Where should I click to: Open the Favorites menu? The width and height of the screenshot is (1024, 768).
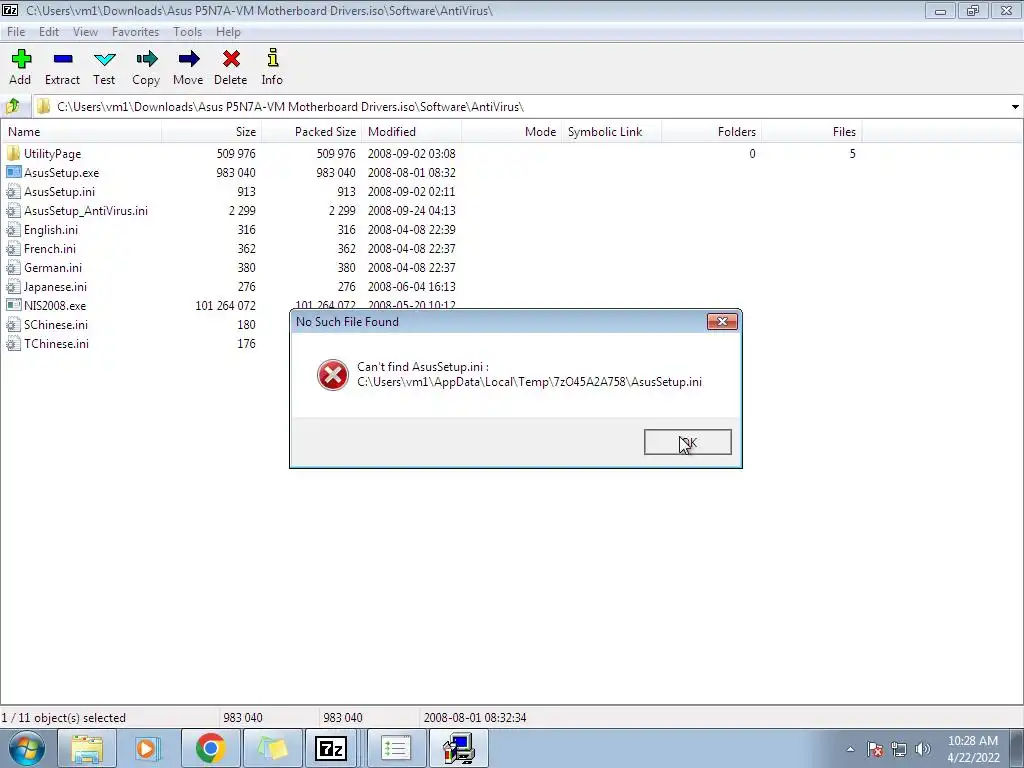pyautogui.click(x=135, y=31)
